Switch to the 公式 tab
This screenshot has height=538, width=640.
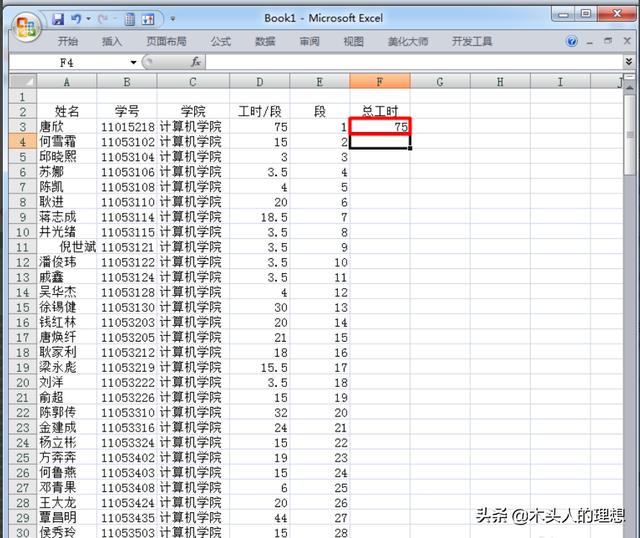tap(221, 41)
